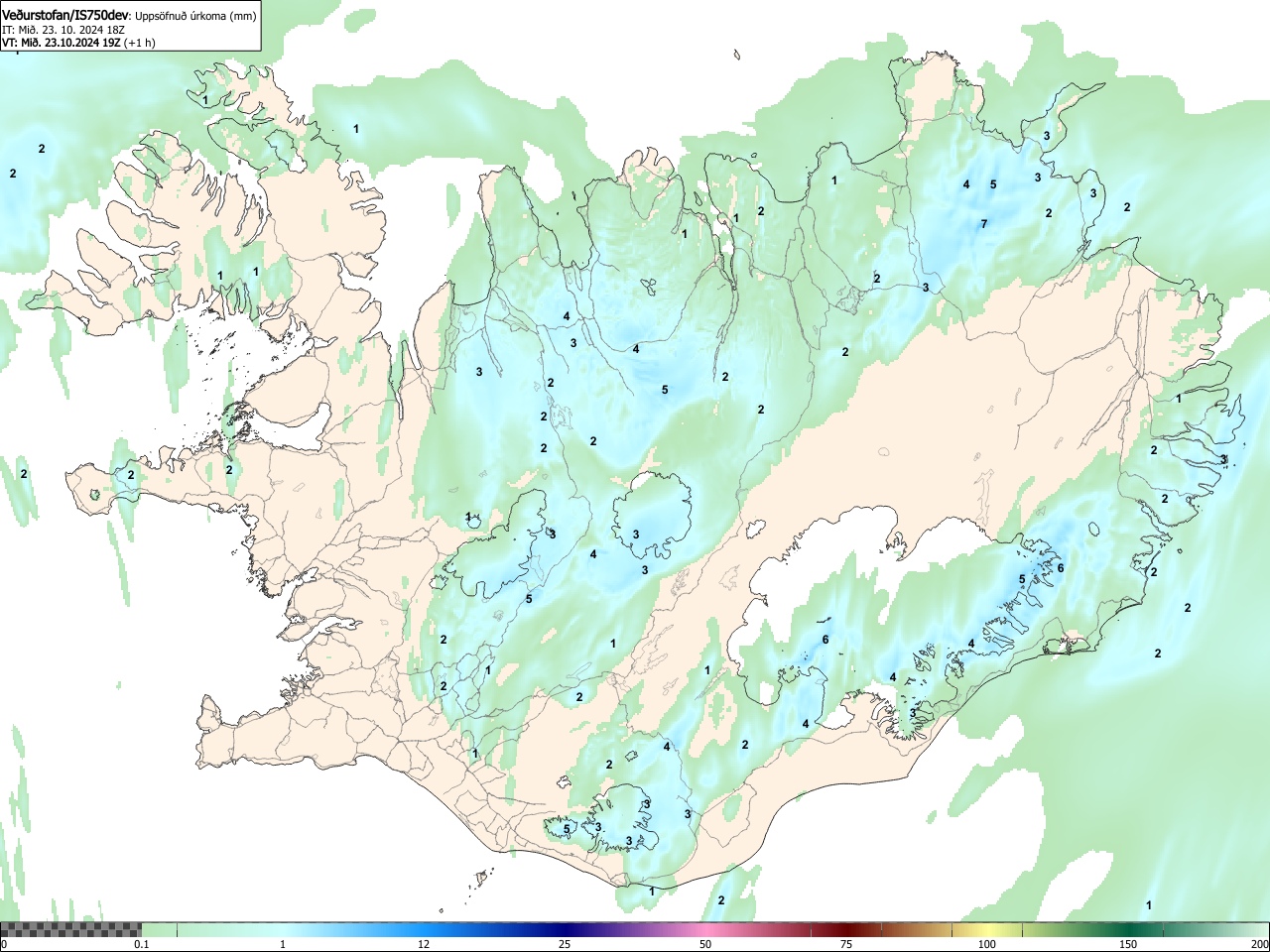Click the '0' label at the scale start
Screen dimensions: 1270x952
click(x=4, y=944)
